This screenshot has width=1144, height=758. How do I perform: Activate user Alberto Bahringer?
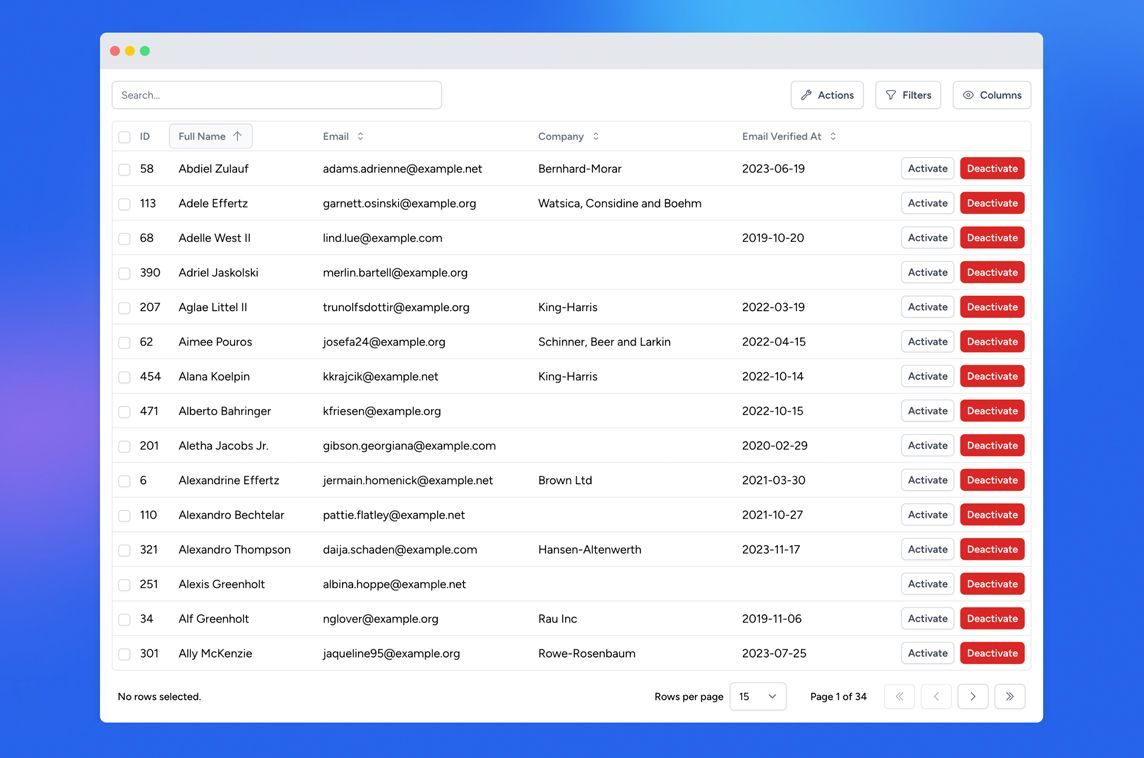[927, 411]
